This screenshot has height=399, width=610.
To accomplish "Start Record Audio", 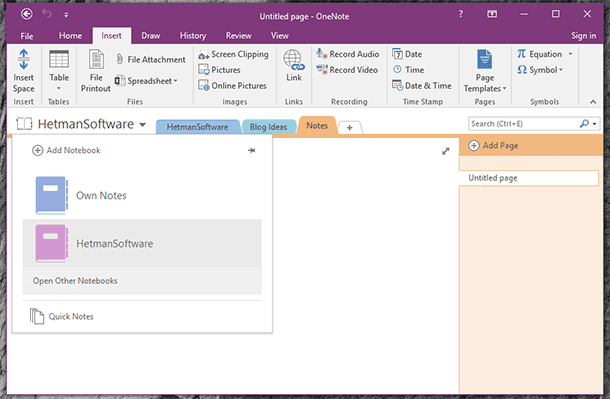I will [x=347, y=54].
